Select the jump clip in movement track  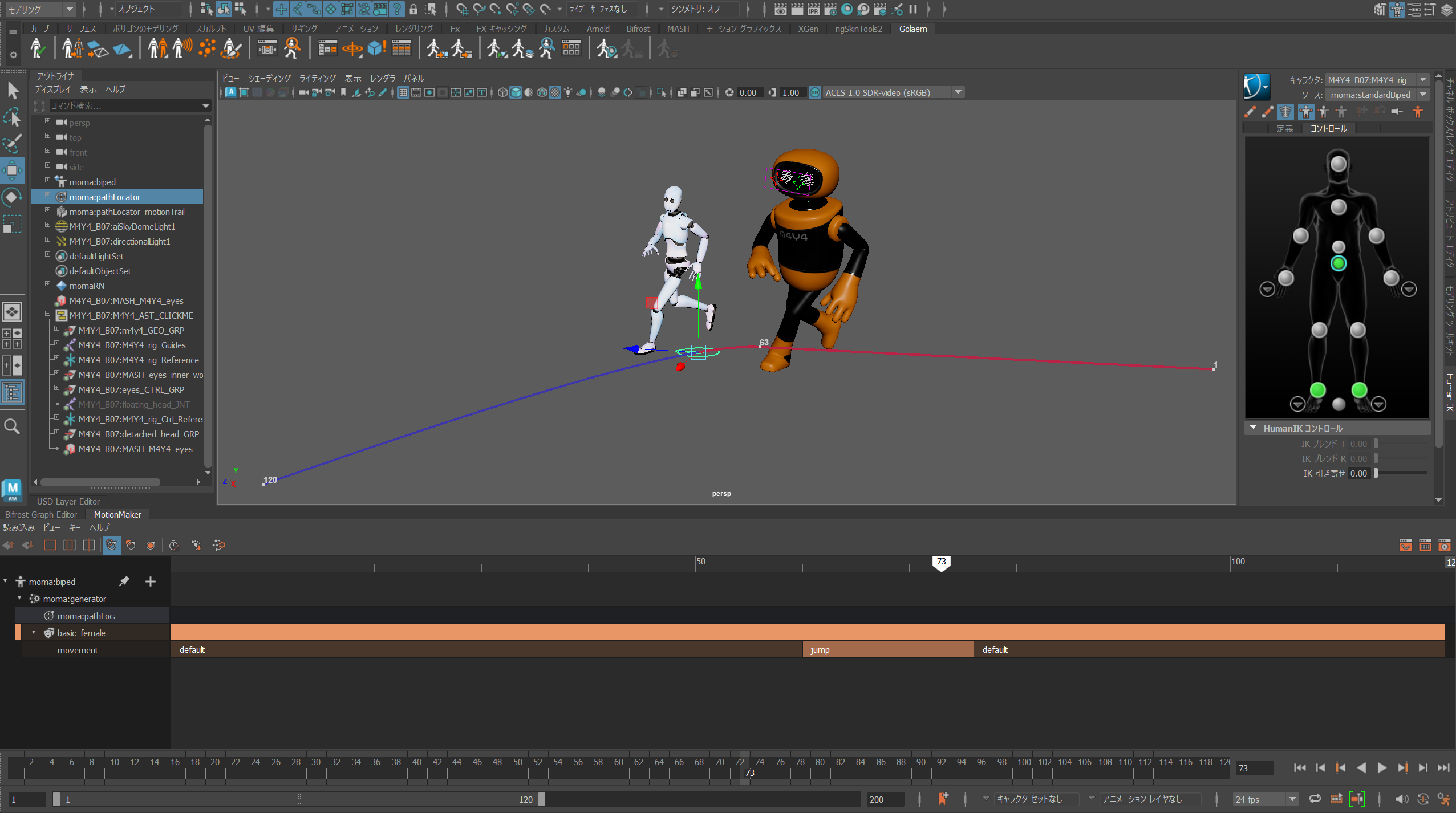[871, 649]
